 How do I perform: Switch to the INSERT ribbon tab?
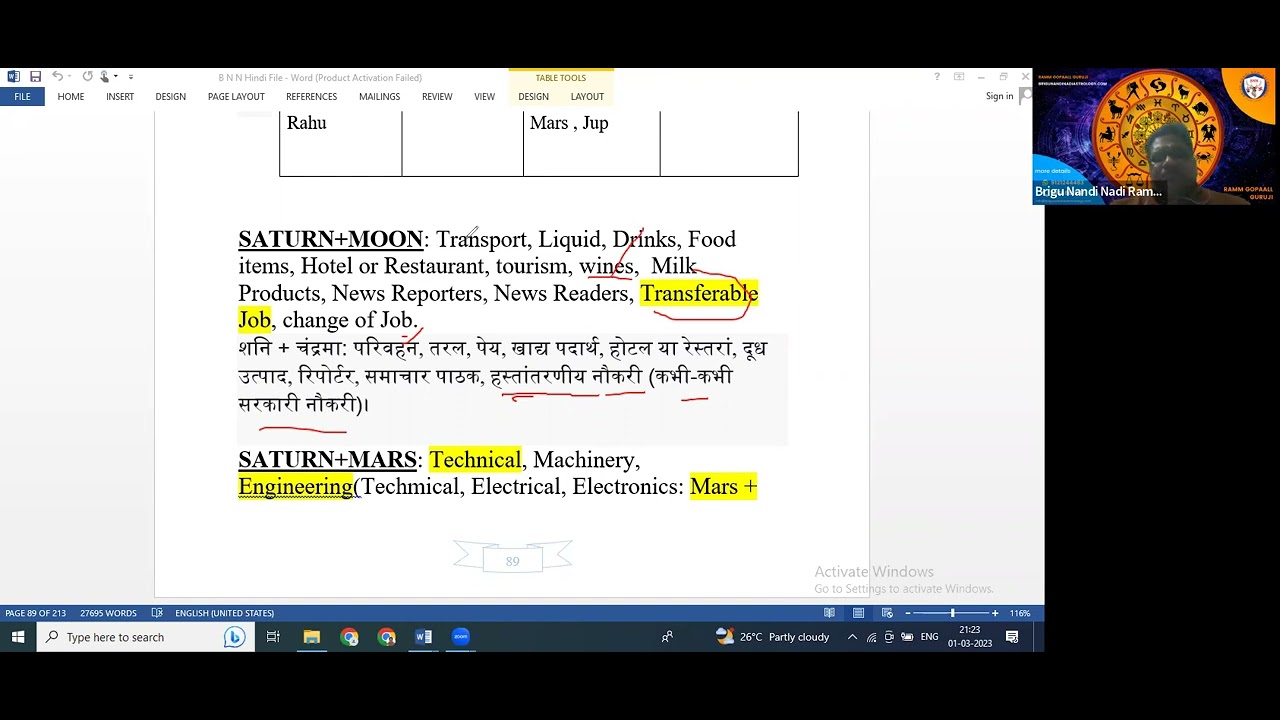coord(120,97)
